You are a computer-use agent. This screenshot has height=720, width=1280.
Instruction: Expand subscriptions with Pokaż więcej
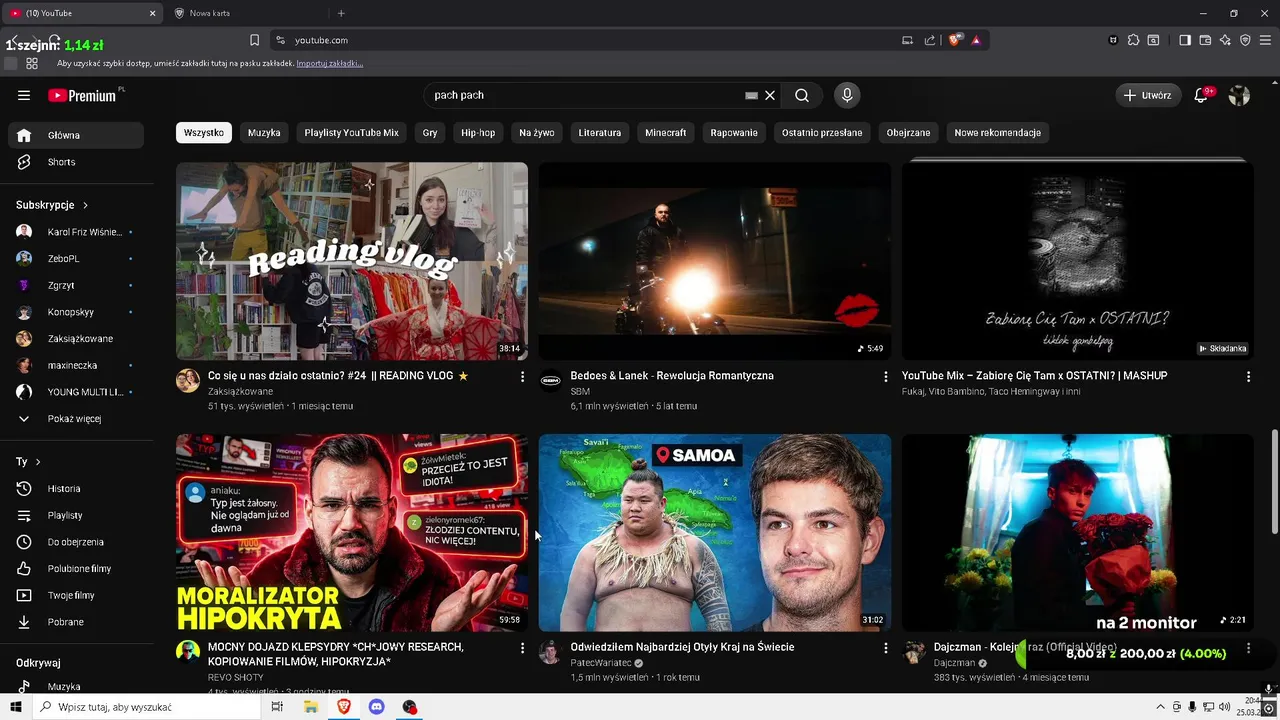76,419
